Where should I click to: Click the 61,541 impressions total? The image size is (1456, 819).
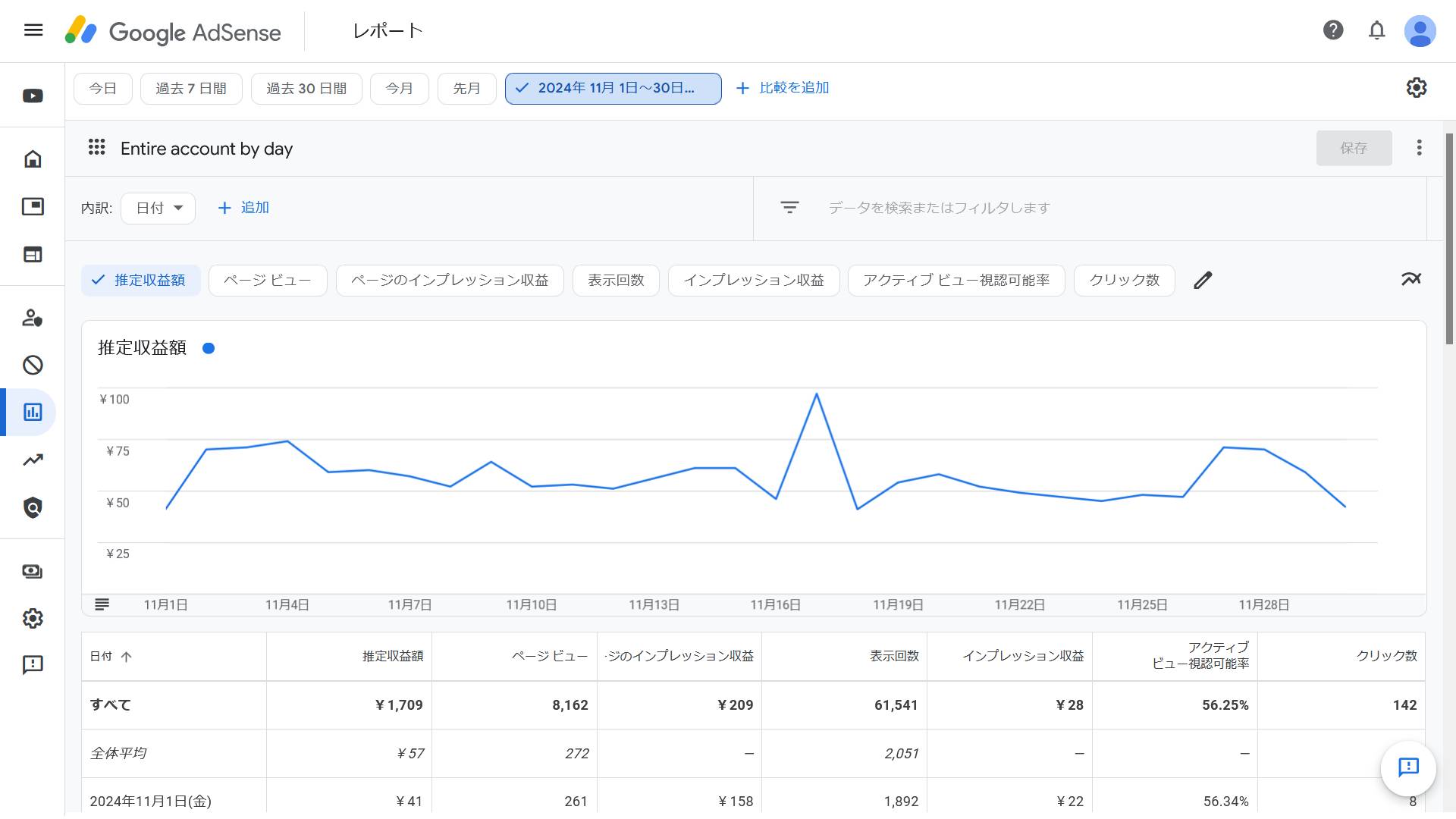pos(896,705)
